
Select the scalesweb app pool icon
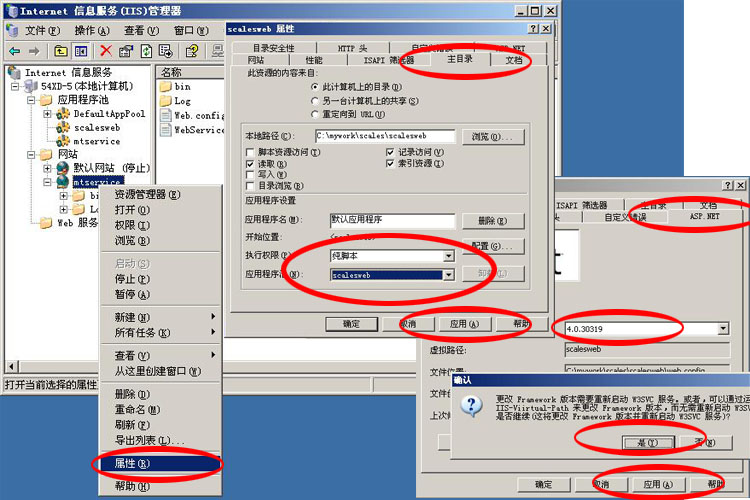pyautogui.click(x=63, y=127)
